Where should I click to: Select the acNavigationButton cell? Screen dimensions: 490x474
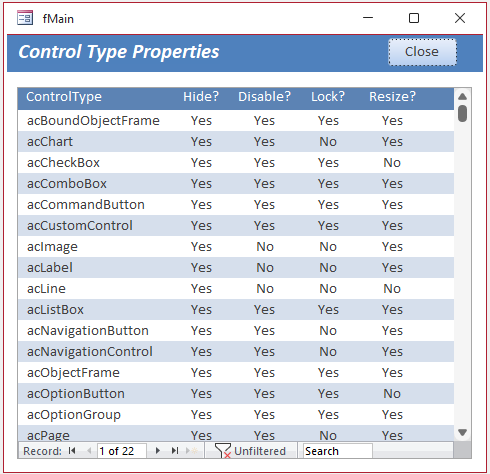[88, 331]
